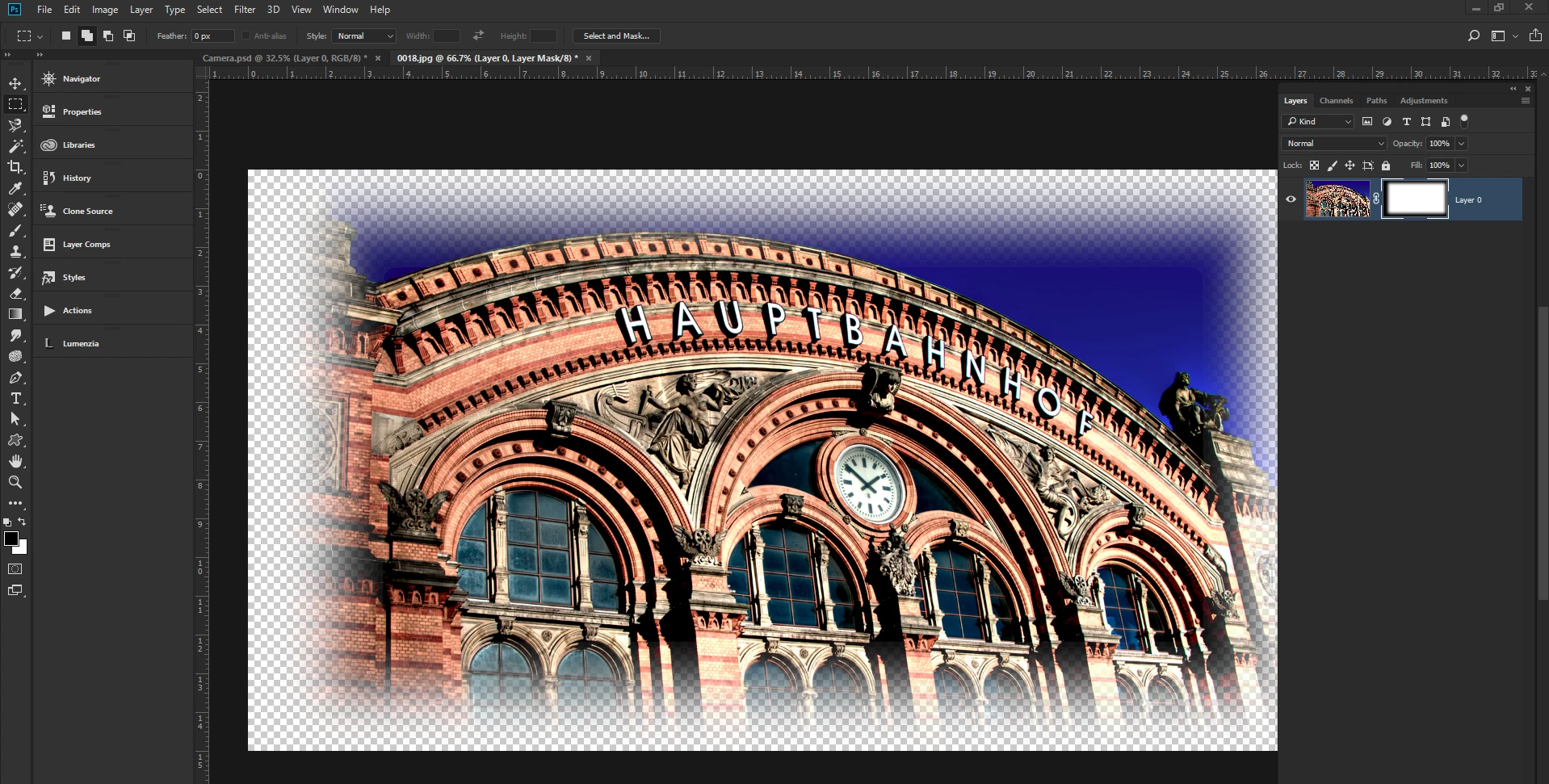Screen dimensions: 1549x784
Task: Select the History Brush tool
Action: [15, 272]
